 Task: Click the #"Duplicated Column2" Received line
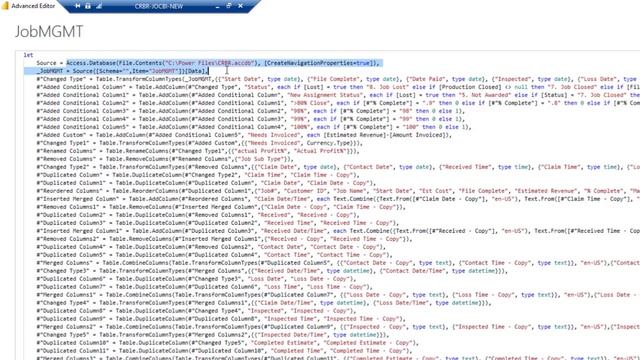[198, 215]
